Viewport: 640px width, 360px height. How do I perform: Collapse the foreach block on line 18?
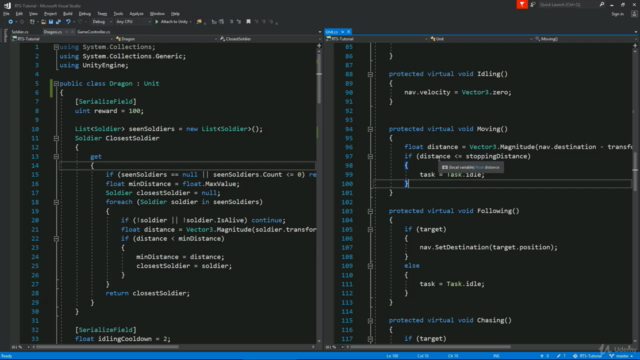pos(56,202)
